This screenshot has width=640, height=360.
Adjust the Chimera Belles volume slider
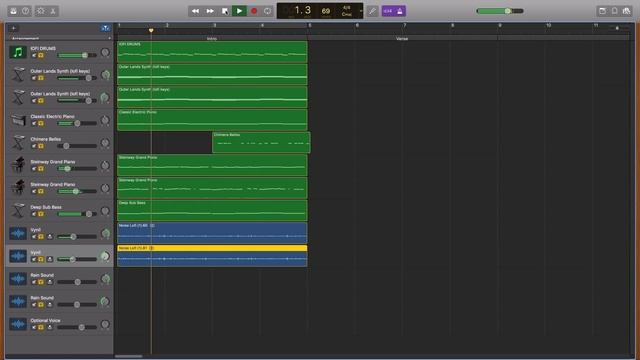pyautogui.click(x=77, y=146)
